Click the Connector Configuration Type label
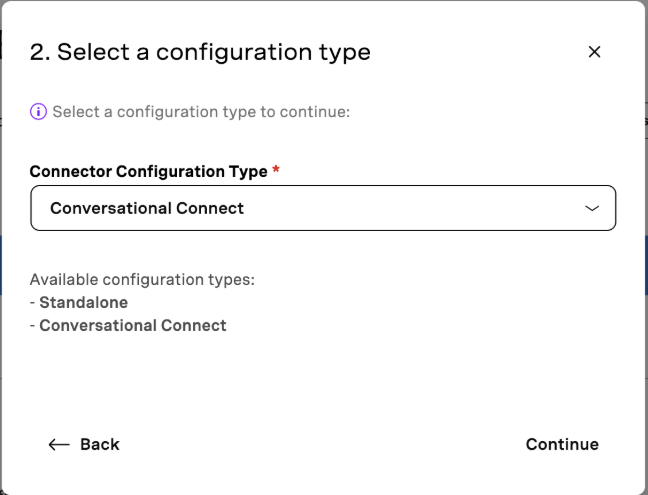 coord(148,171)
